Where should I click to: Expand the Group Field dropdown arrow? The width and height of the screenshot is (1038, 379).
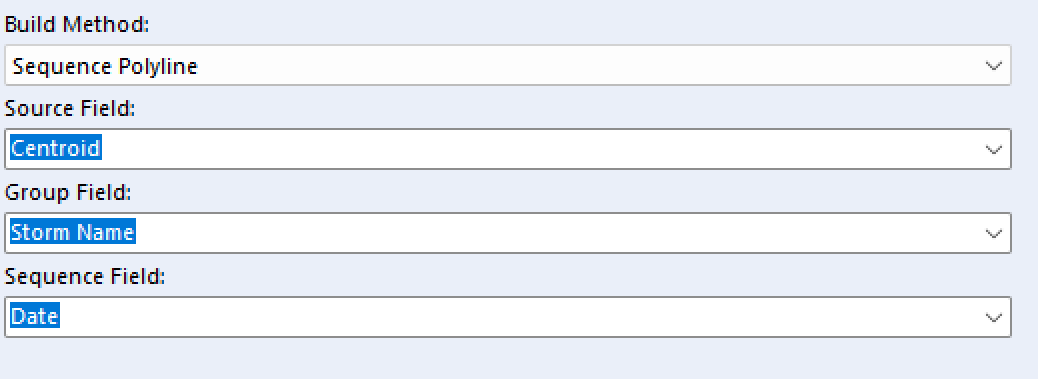[x=993, y=233]
